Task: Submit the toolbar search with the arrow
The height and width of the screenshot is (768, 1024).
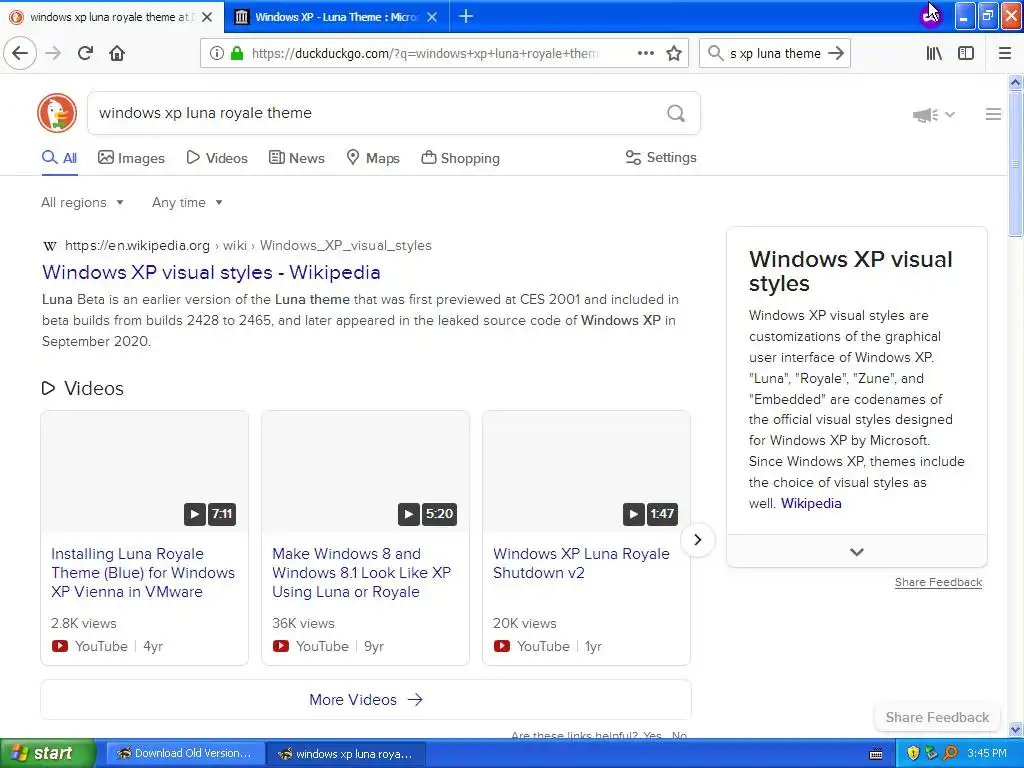Action: point(835,54)
